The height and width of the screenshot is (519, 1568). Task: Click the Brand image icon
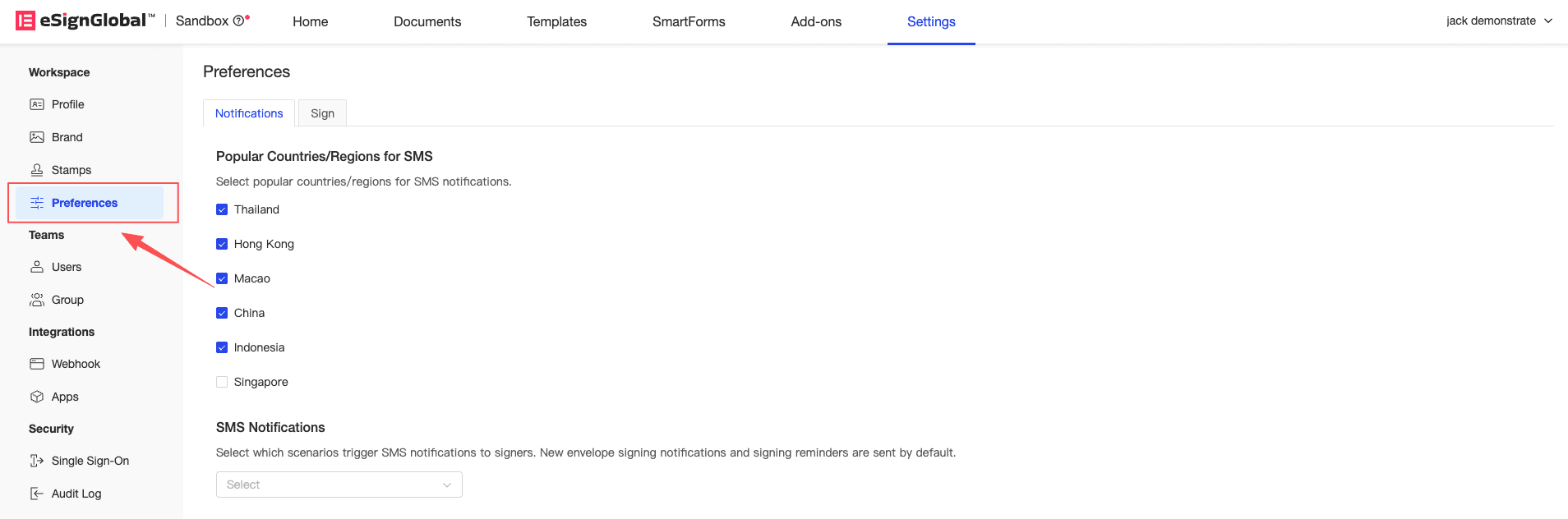click(x=37, y=137)
